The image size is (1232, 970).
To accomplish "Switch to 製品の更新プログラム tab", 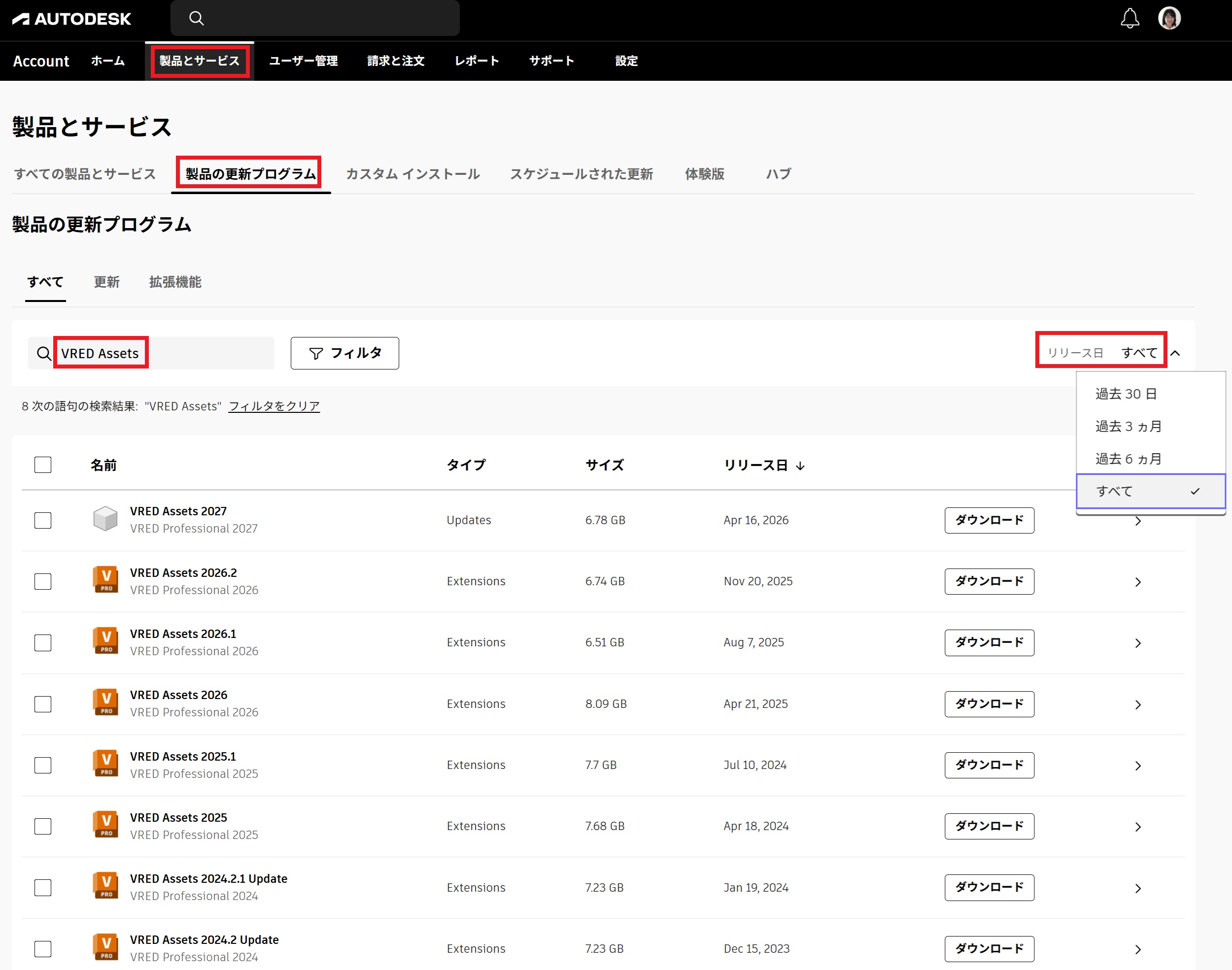I will pyautogui.click(x=250, y=174).
